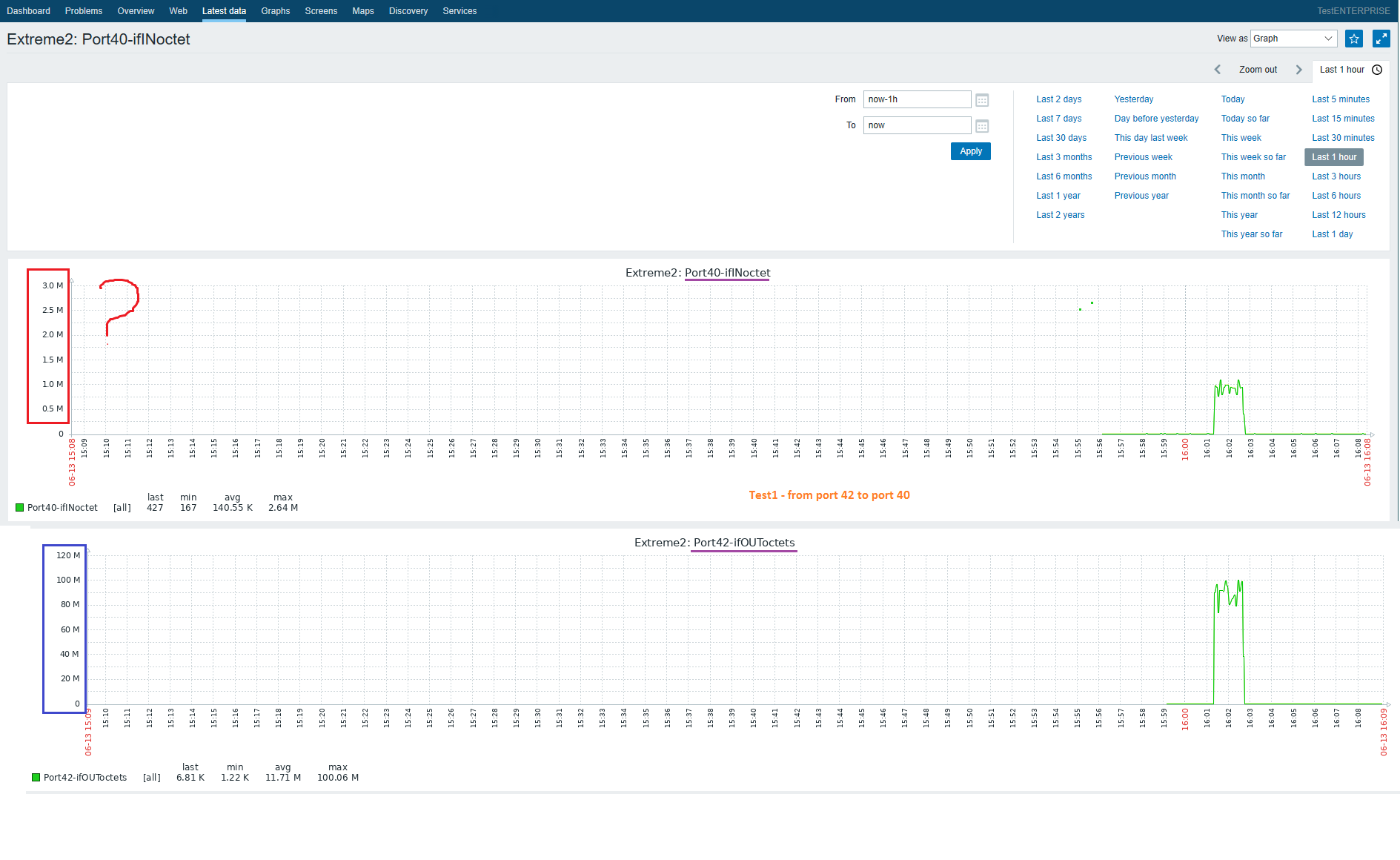The image size is (1400, 860).
Task: Go to next time period arrow
Action: pos(1298,70)
